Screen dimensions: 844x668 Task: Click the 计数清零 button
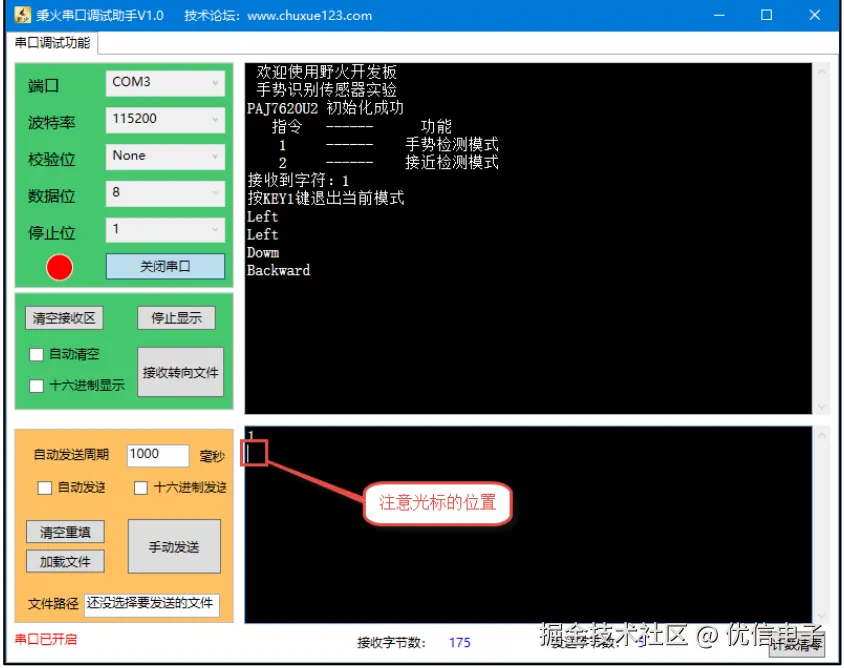click(796, 644)
